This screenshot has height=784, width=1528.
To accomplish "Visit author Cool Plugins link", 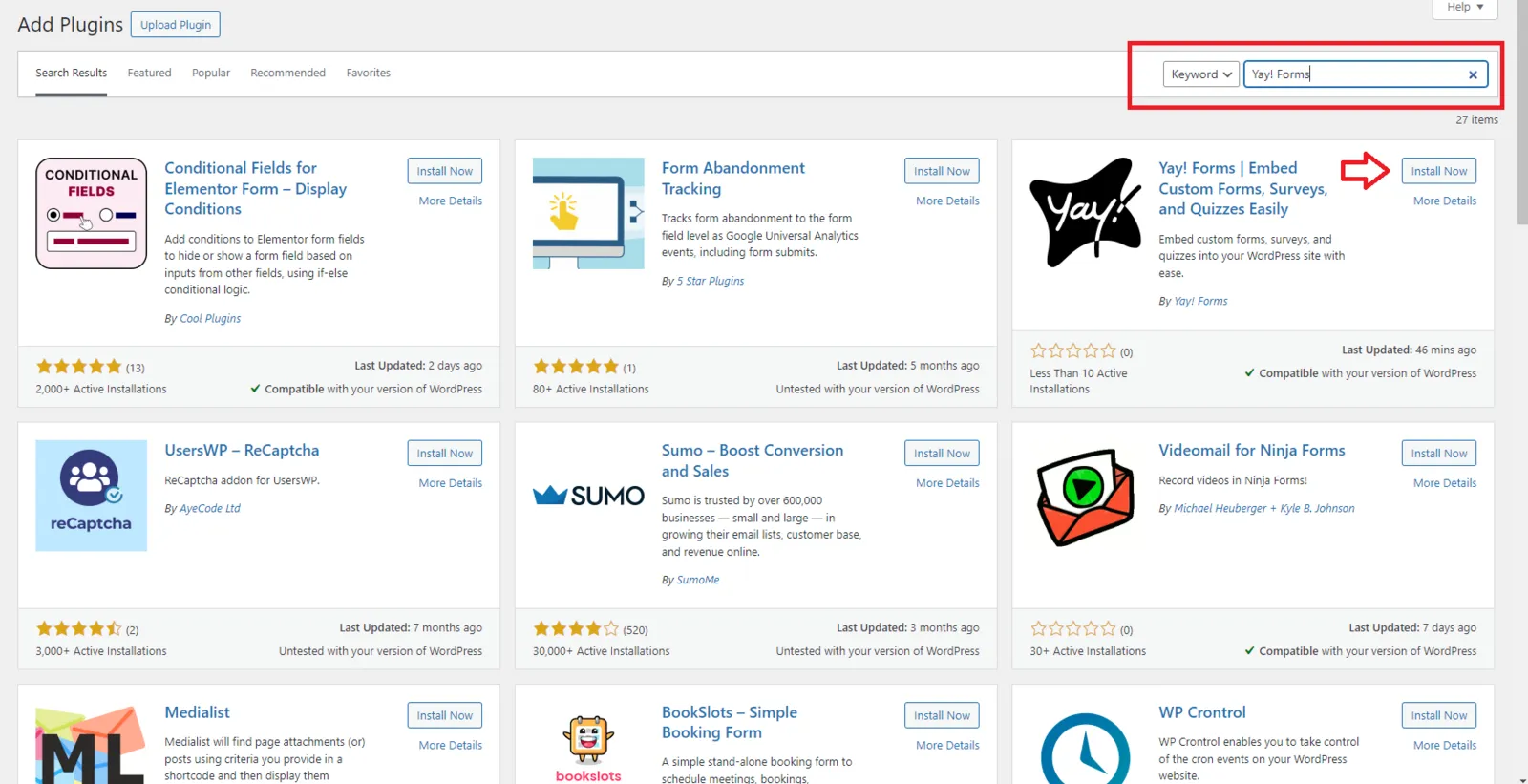I will point(210,319).
